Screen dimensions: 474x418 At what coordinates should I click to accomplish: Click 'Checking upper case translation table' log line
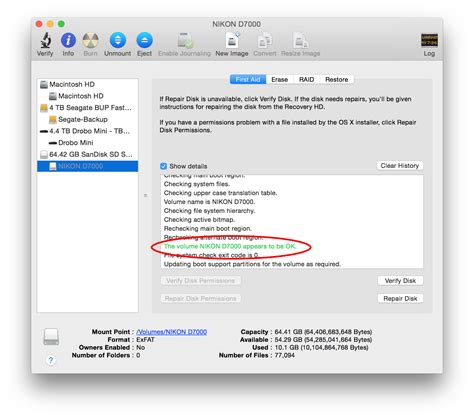click(x=220, y=193)
